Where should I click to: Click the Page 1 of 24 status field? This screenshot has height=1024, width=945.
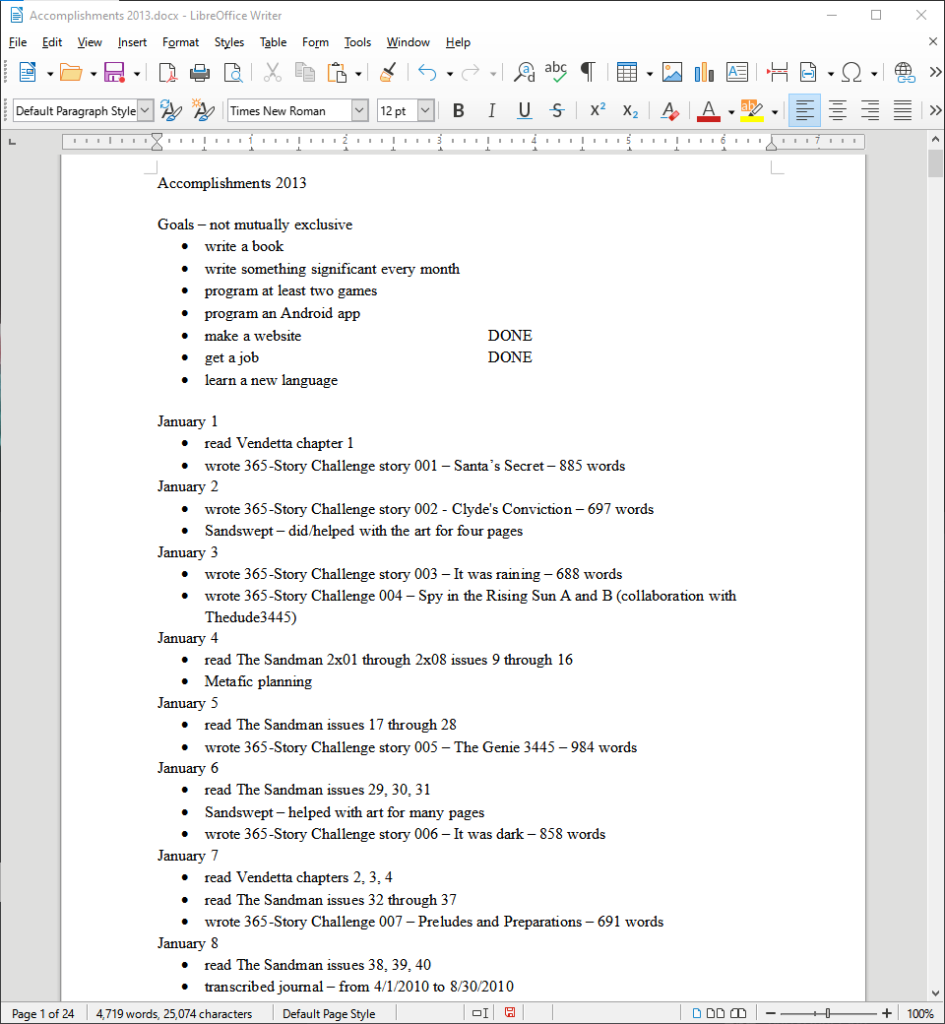point(43,1014)
